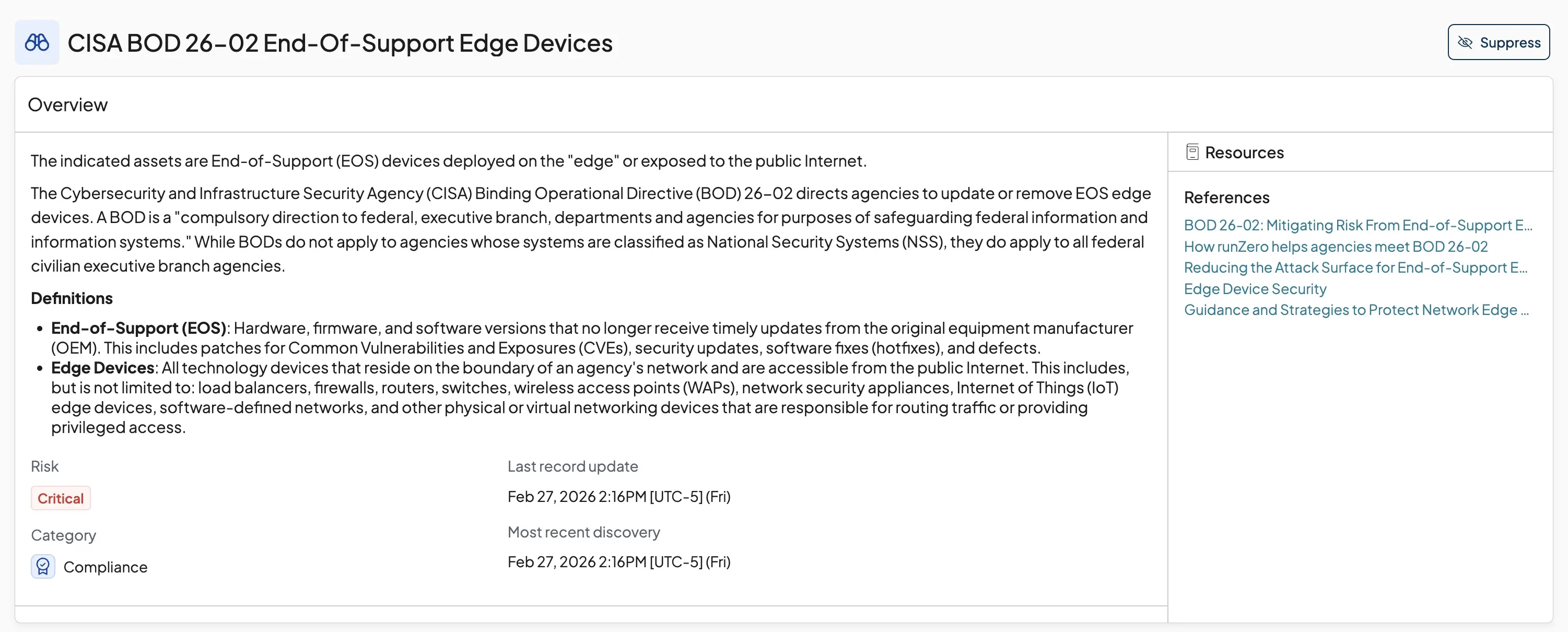1568x632 pixels.
Task: Click the Resources panel heading
Action: pyautogui.click(x=1244, y=152)
